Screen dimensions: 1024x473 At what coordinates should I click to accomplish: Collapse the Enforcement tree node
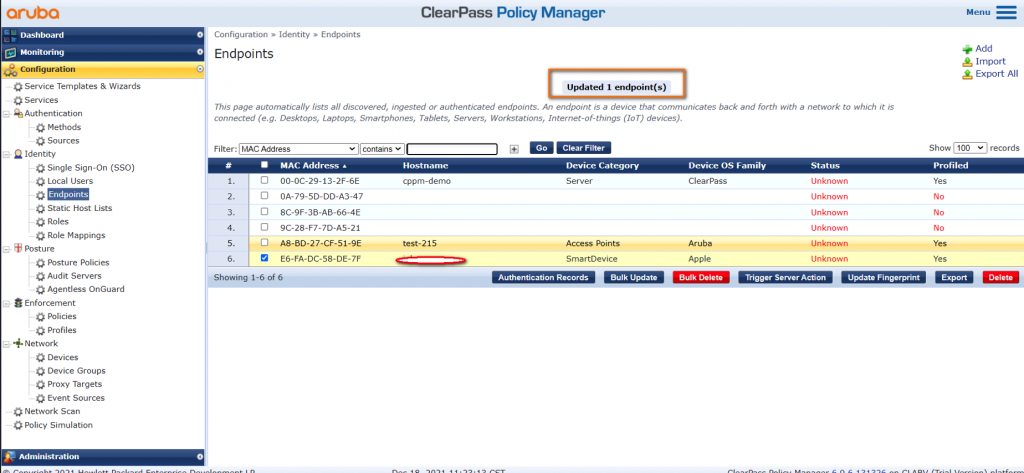coord(6,303)
